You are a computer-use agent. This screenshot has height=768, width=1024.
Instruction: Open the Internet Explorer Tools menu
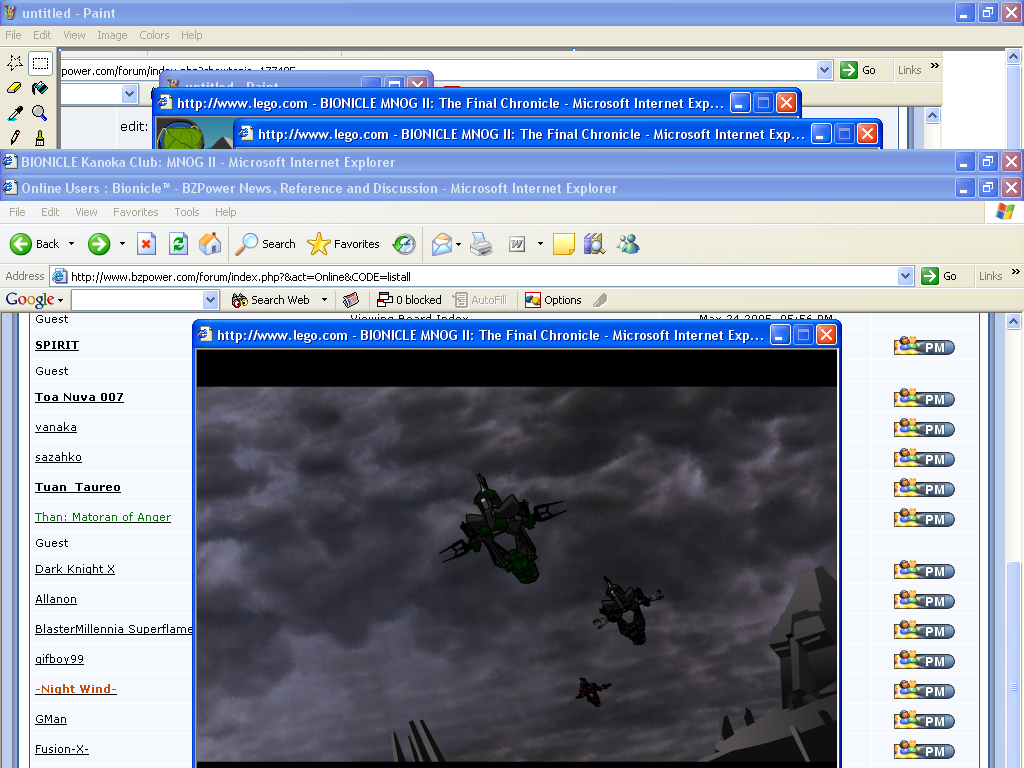[x=187, y=212]
